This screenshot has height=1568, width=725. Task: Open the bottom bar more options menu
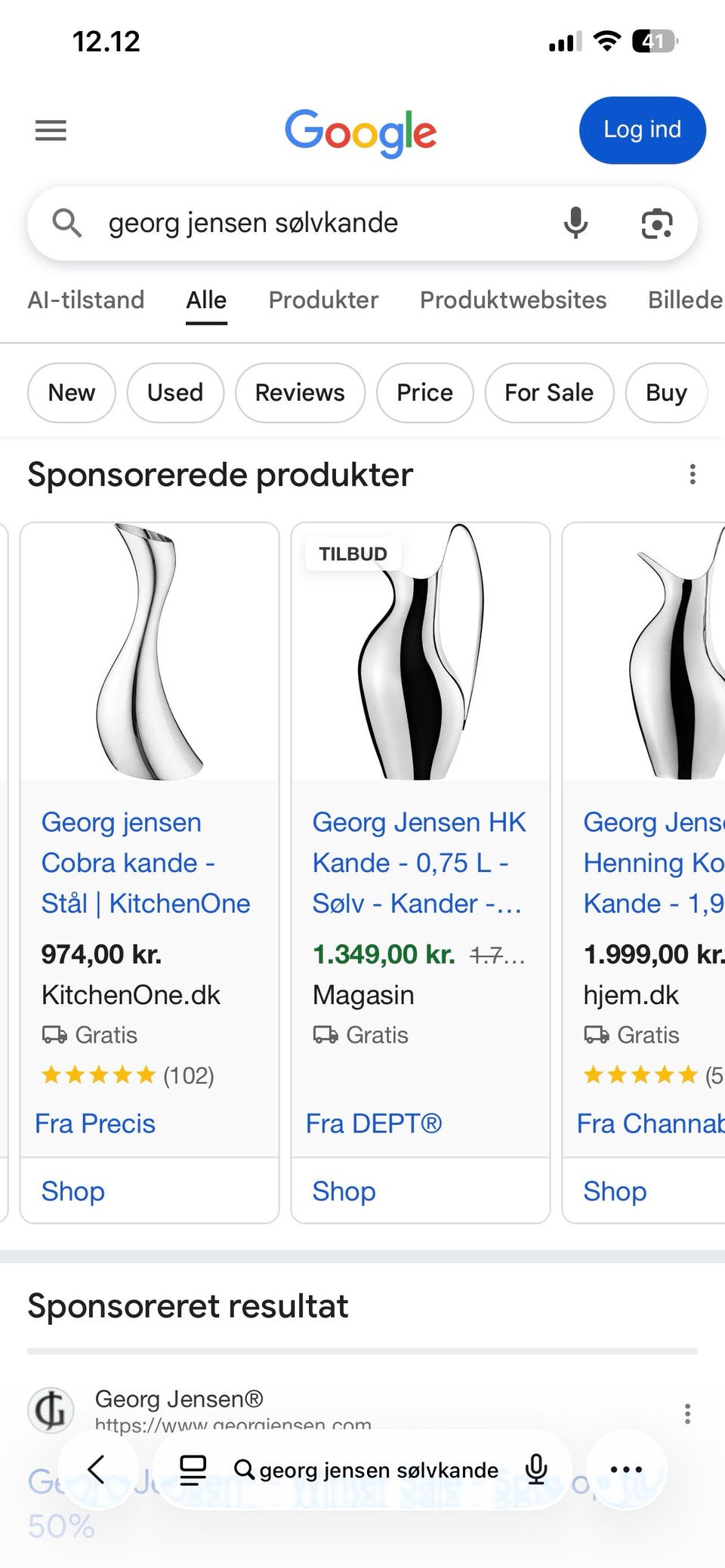[626, 1470]
